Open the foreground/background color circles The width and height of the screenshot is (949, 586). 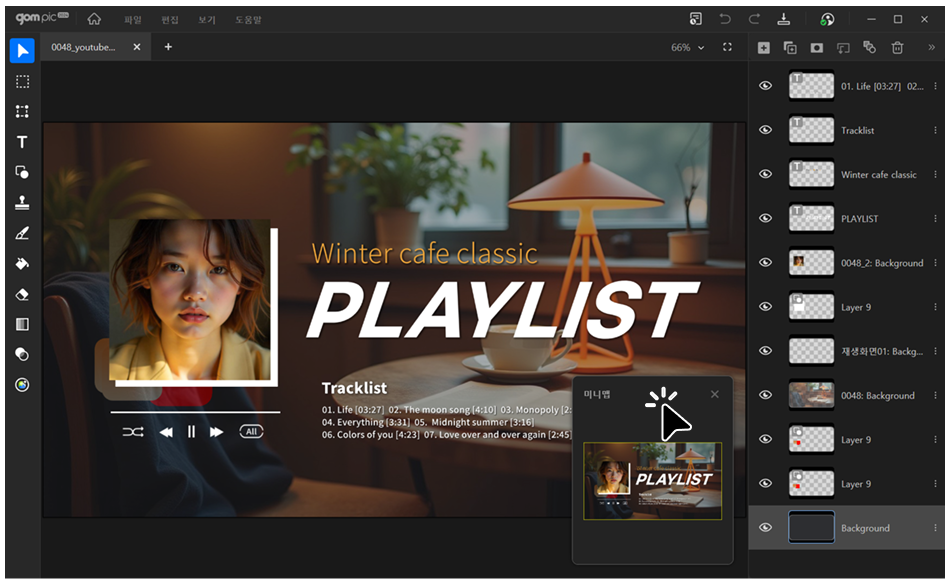[x=22, y=355]
